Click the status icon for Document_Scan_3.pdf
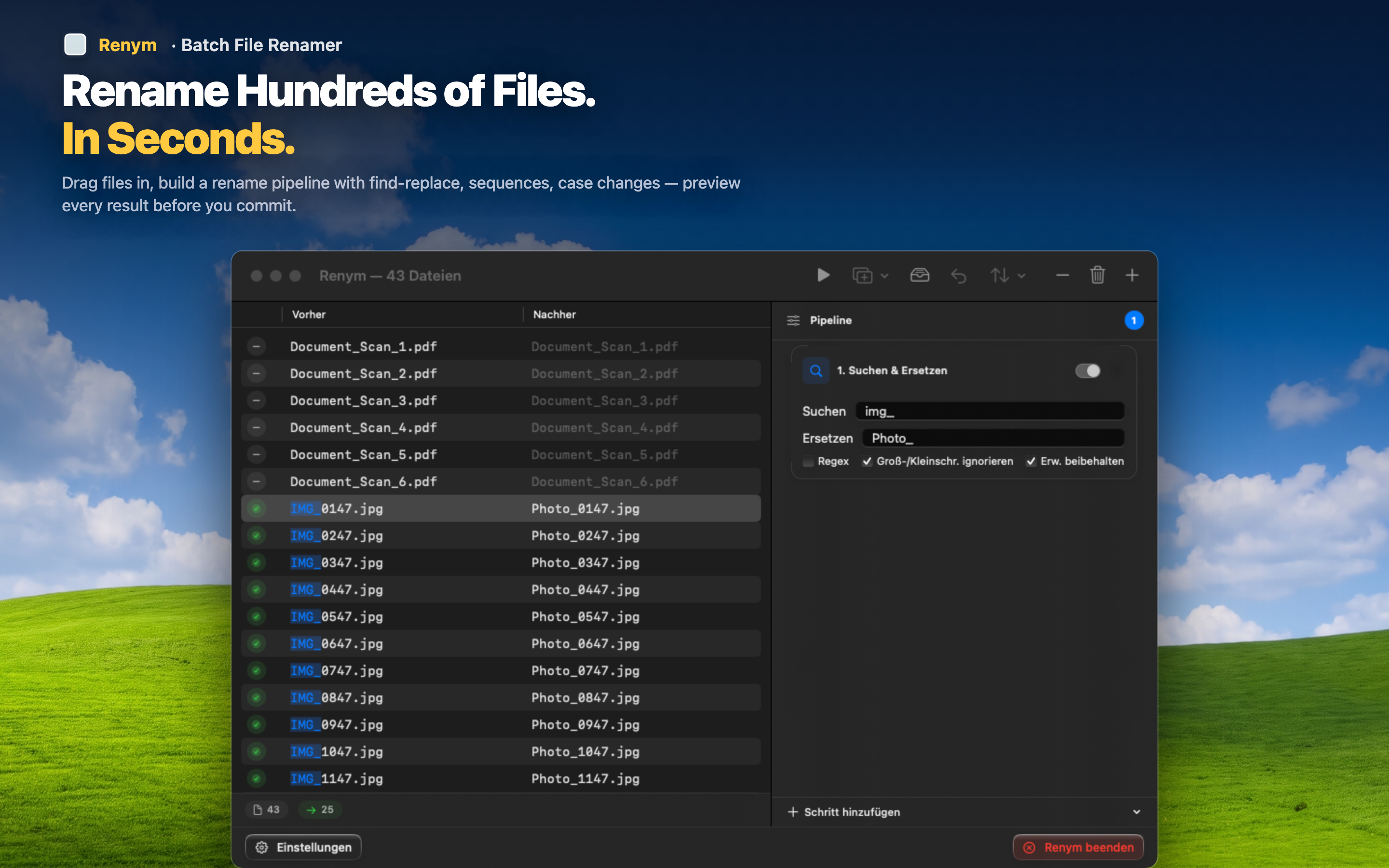1389x868 pixels. click(257, 401)
